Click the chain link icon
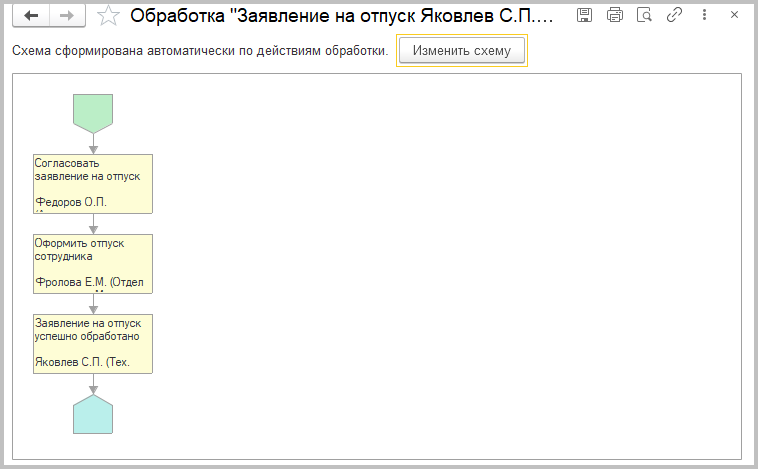Viewport: 758px width, 469px height. (674, 15)
